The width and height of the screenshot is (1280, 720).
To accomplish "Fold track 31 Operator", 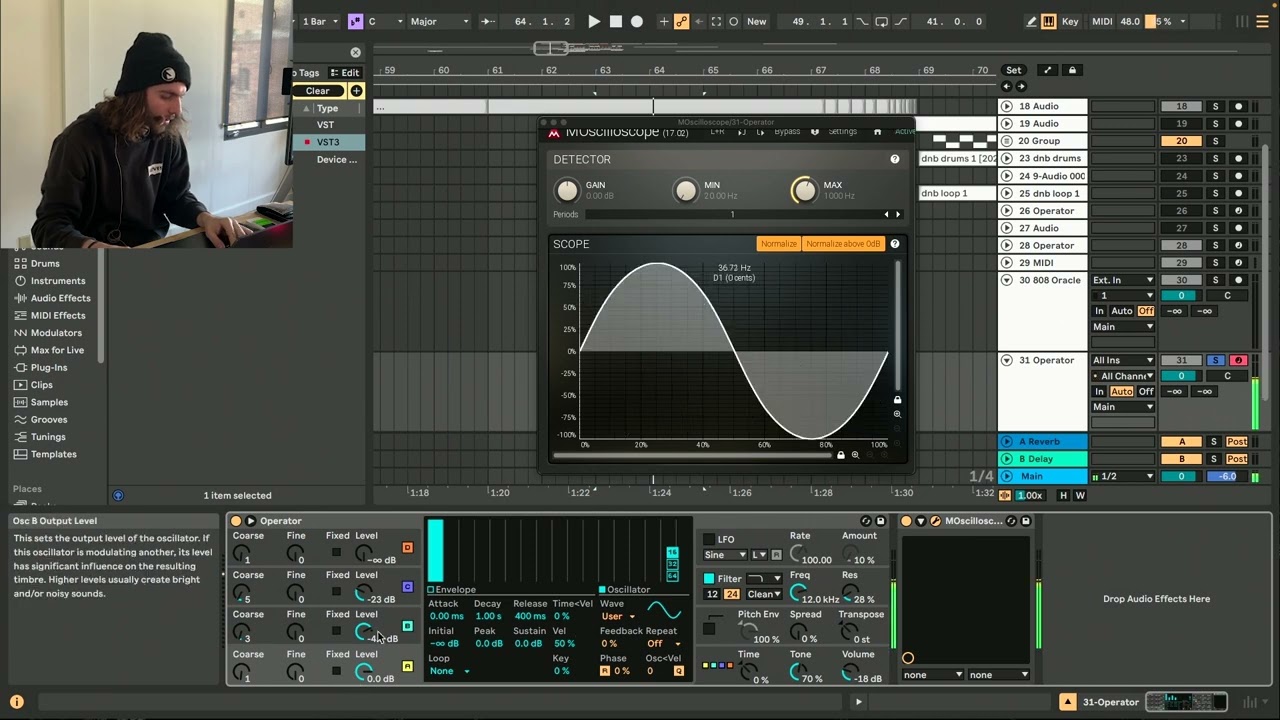I will [1006, 360].
